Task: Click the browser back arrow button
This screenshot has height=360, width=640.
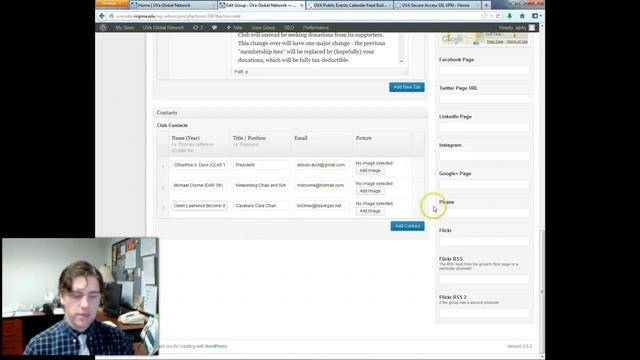Action: (x=102, y=16)
